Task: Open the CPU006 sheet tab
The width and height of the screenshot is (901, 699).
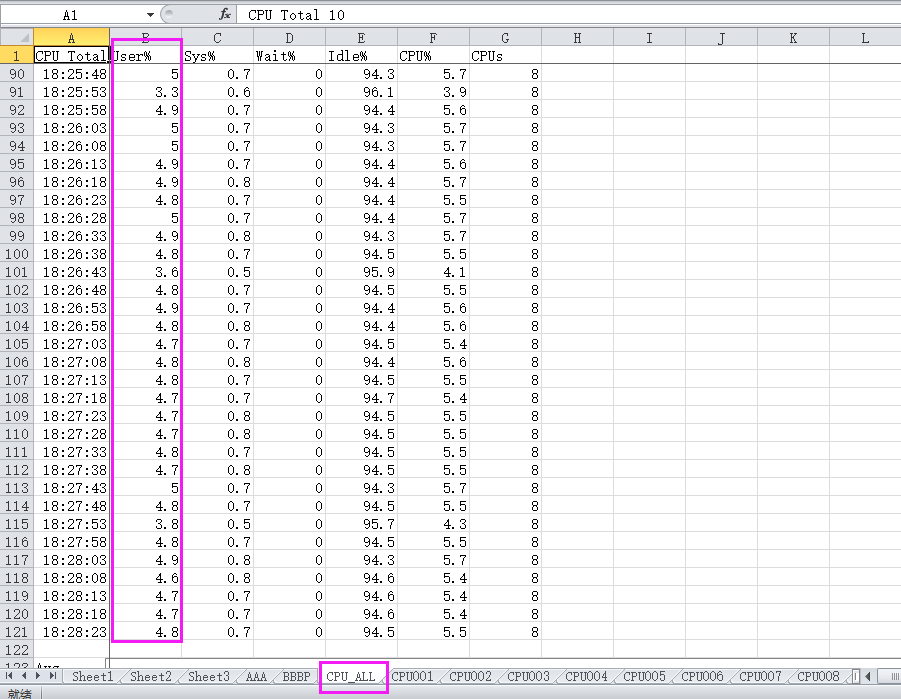Action: point(702,677)
